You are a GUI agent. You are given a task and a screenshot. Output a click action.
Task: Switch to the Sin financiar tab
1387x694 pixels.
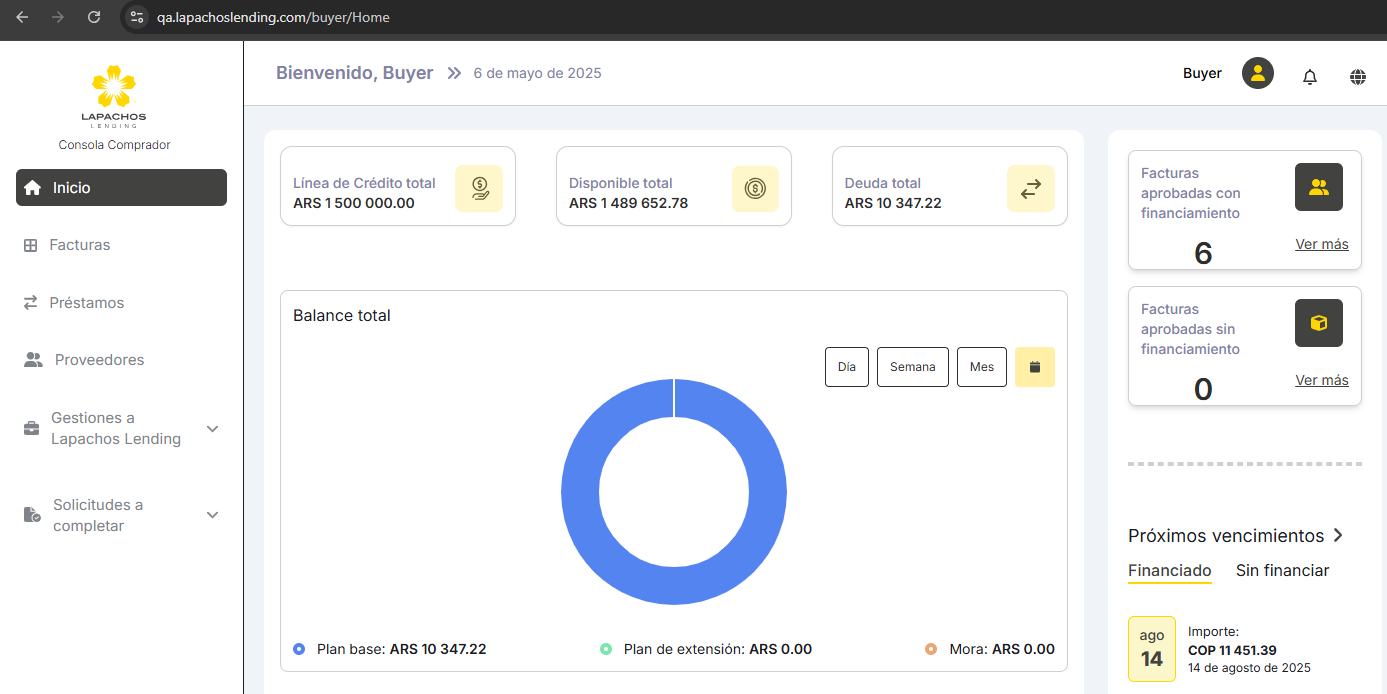pos(1282,571)
